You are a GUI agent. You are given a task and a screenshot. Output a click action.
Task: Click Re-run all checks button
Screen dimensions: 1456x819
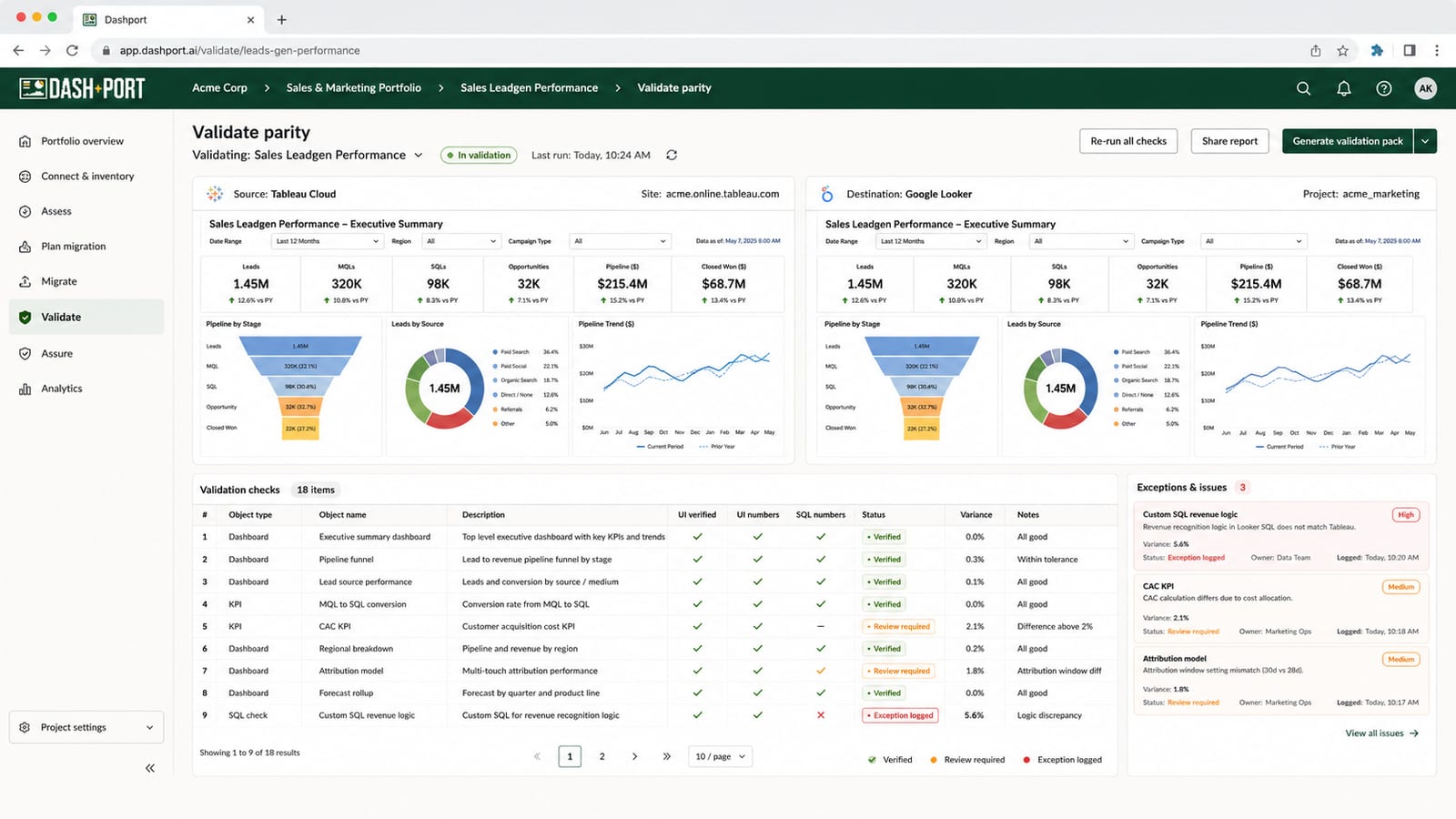[1128, 141]
